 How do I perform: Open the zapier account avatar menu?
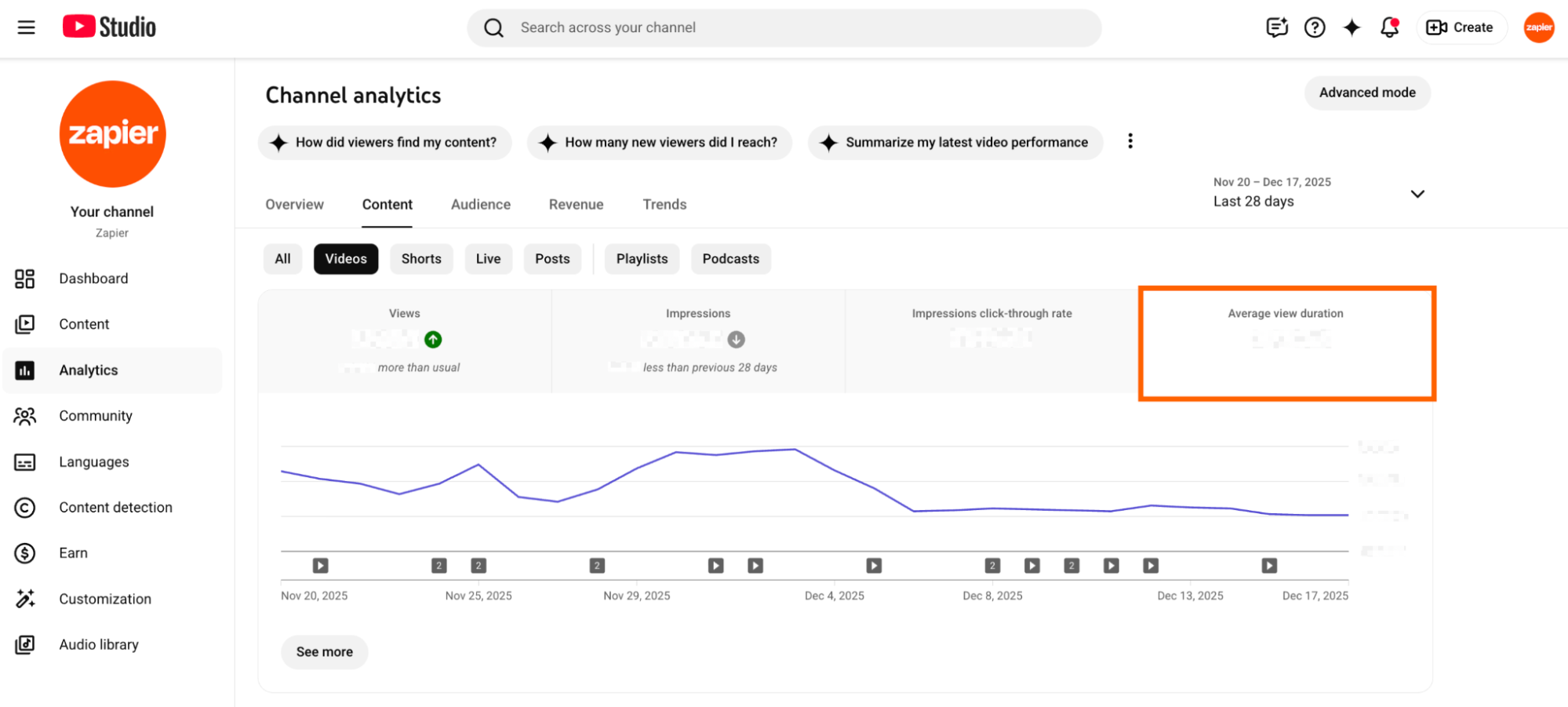1538,27
